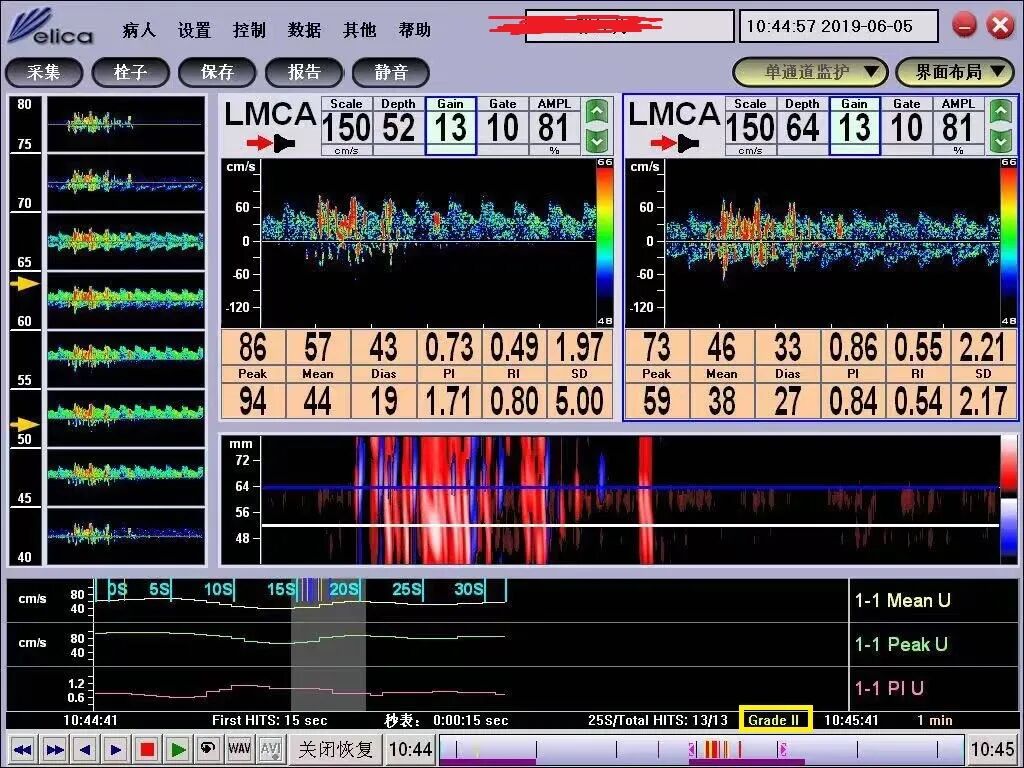1024x768 pixels.
Task: Select the Gain box in right LMCA panel
Action: point(854,126)
